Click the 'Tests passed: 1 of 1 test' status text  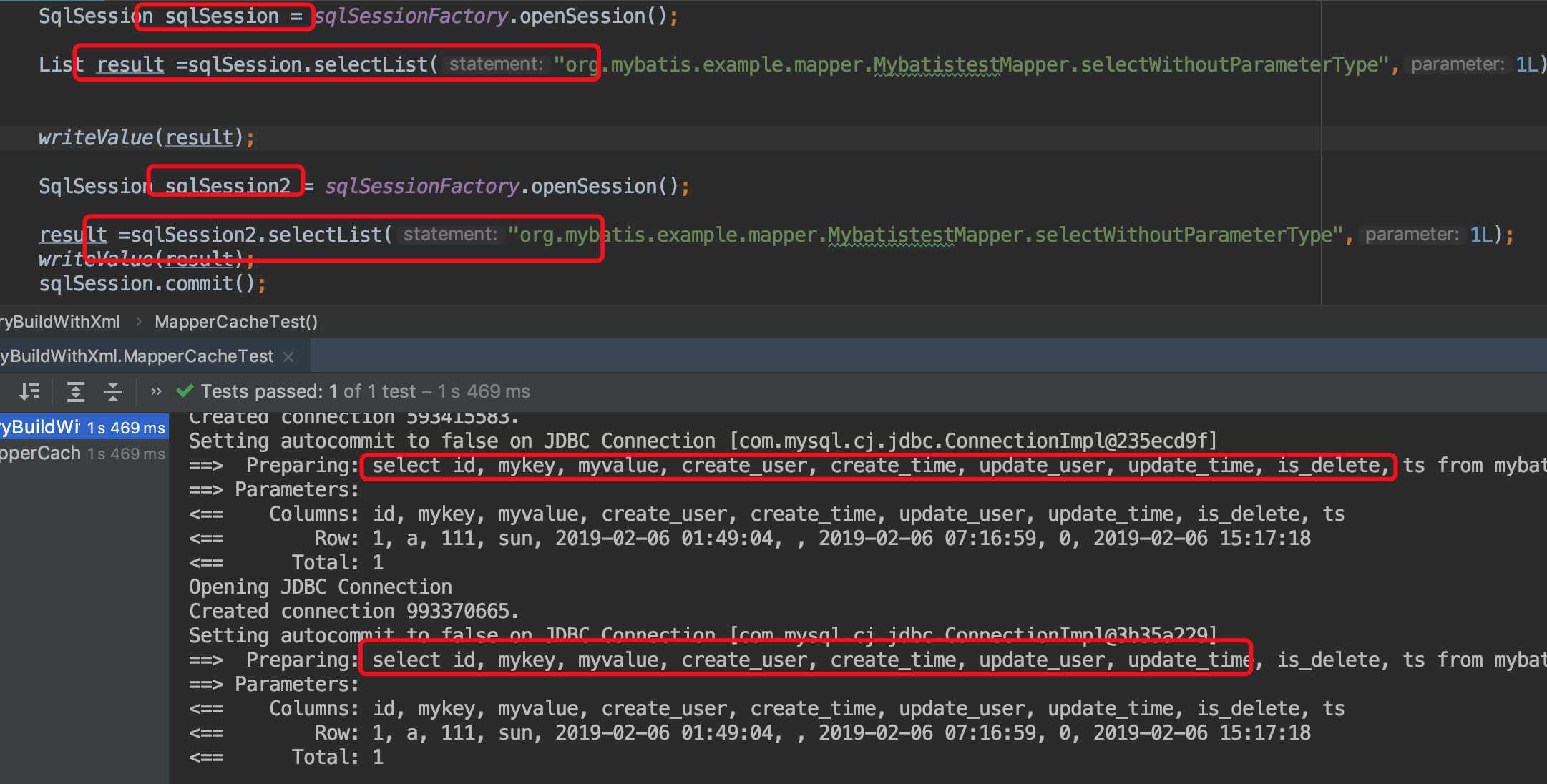point(308,391)
